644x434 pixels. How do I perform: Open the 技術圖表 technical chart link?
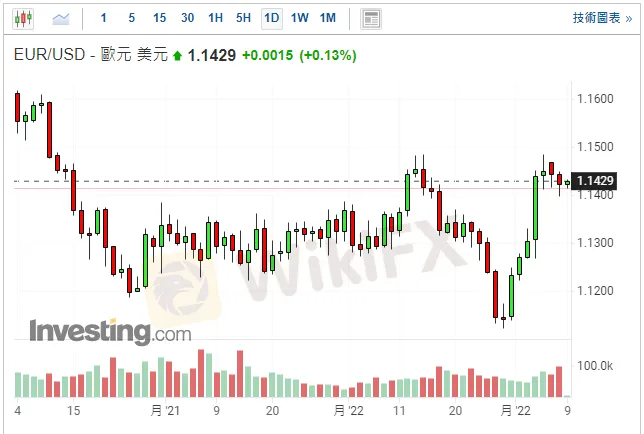click(x=602, y=18)
